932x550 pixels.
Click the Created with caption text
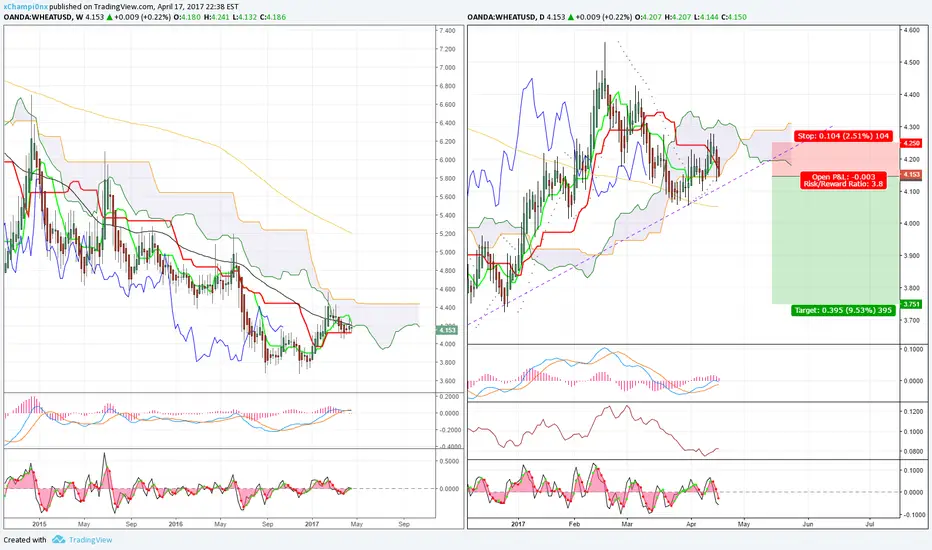click(25, 540)
